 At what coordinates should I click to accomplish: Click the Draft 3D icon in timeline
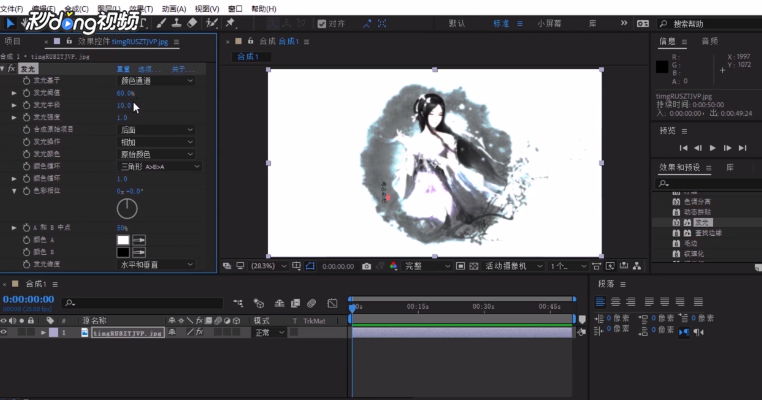coord(259,303)
